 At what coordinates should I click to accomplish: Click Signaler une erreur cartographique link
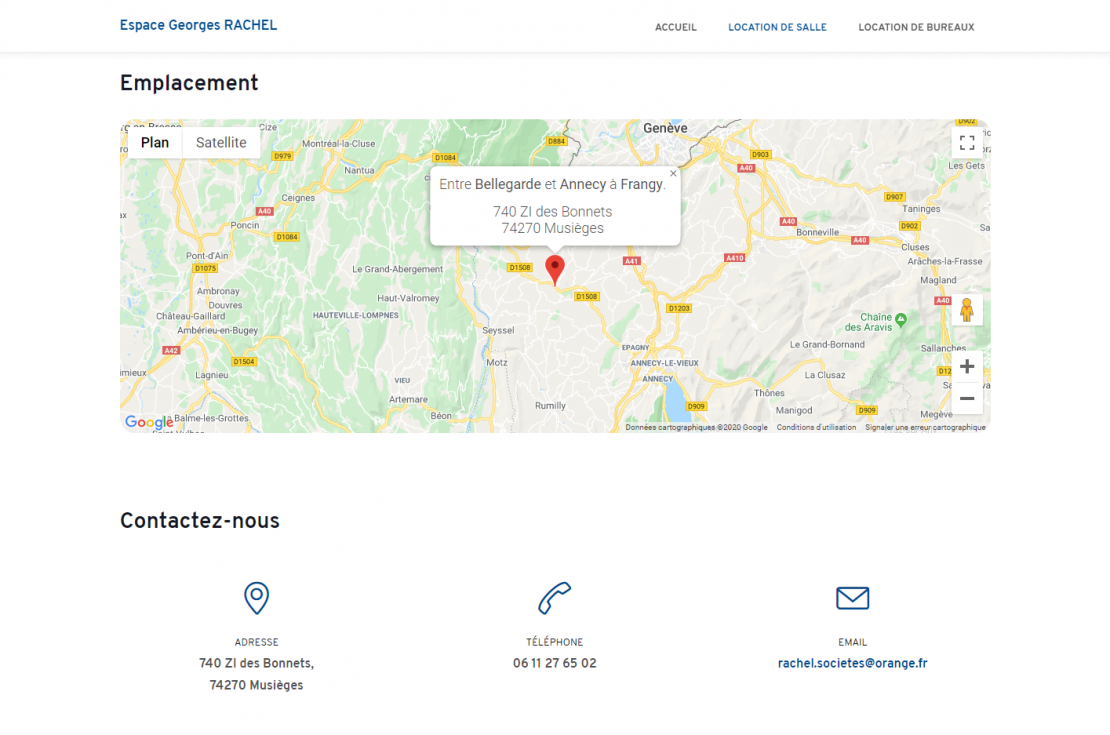[x=925, y=428]
